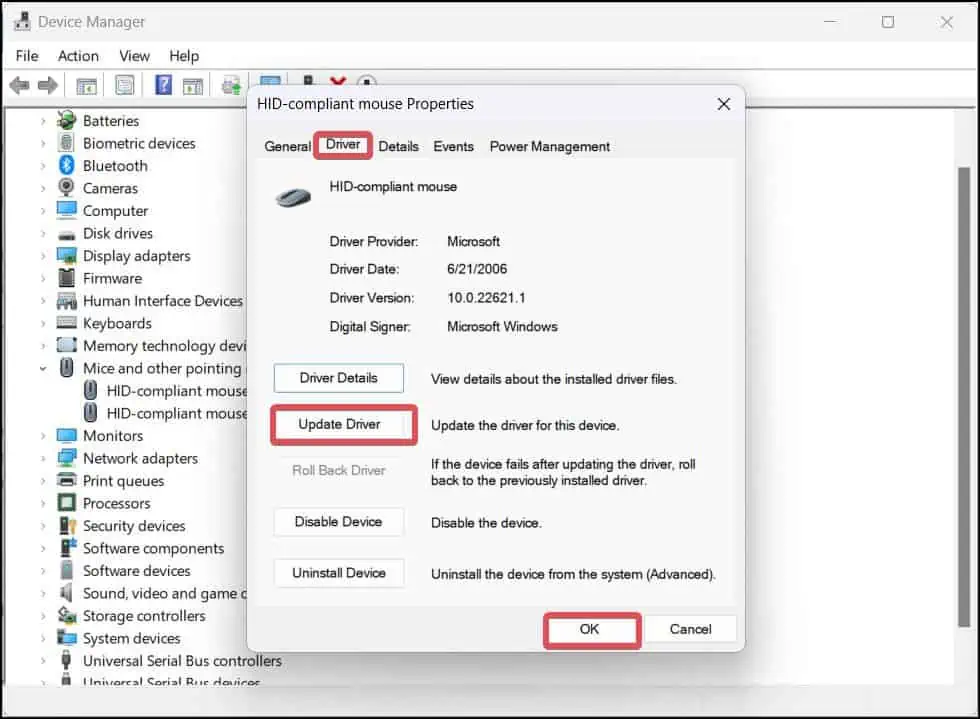The image size is (980, 719).
Task: Collapse the Mice and other pointing devices node
Action: (x=43, y=368)
